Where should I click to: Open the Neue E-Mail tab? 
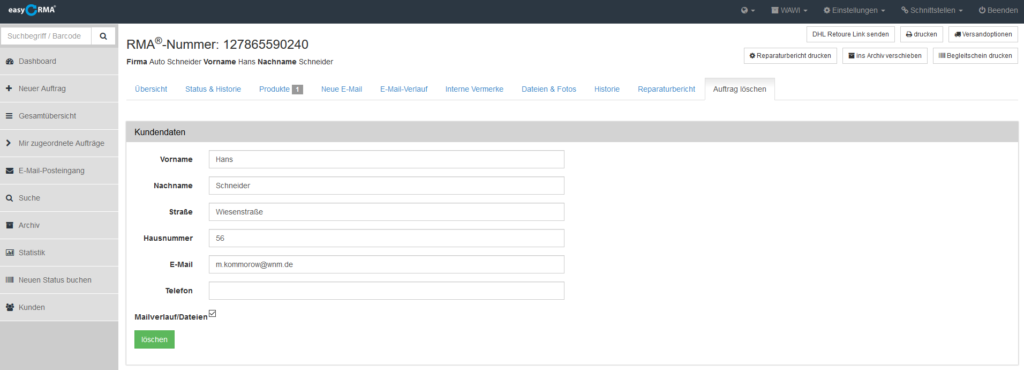(x=342, y=89)
